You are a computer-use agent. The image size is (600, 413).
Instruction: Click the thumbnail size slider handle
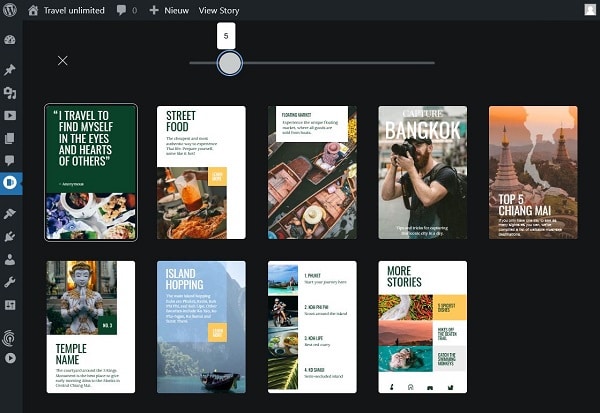[230, 63]
